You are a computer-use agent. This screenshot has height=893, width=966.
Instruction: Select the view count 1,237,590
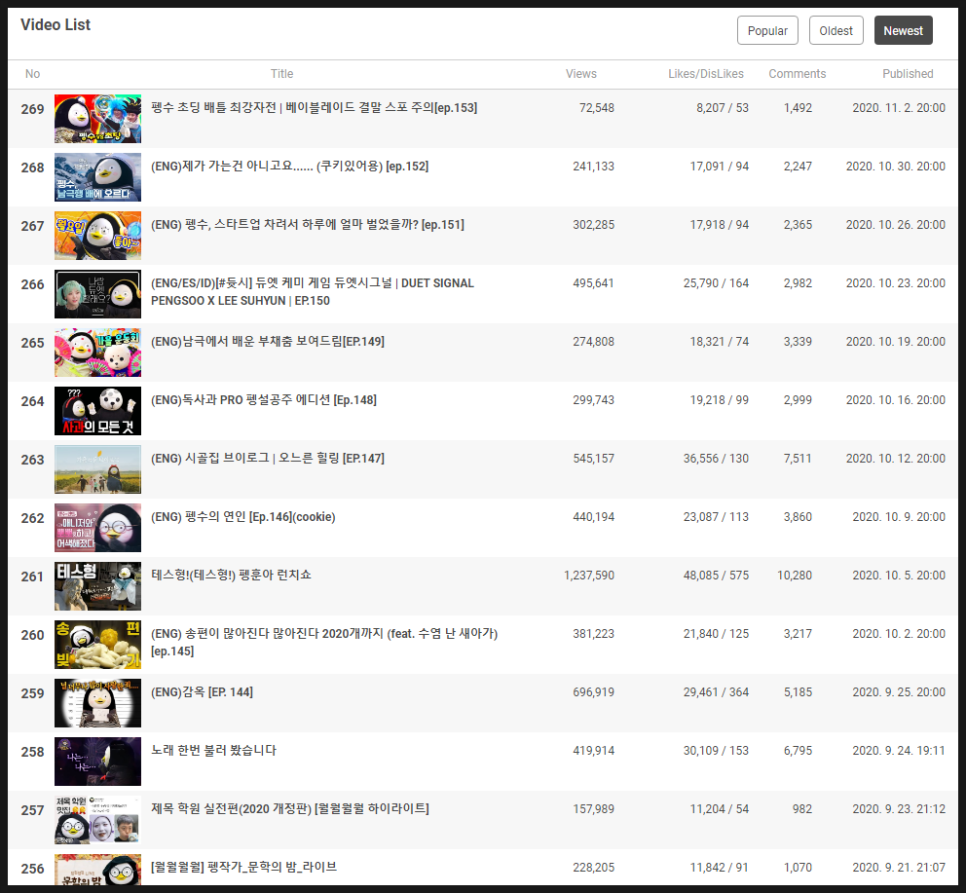tap(589, 575)
